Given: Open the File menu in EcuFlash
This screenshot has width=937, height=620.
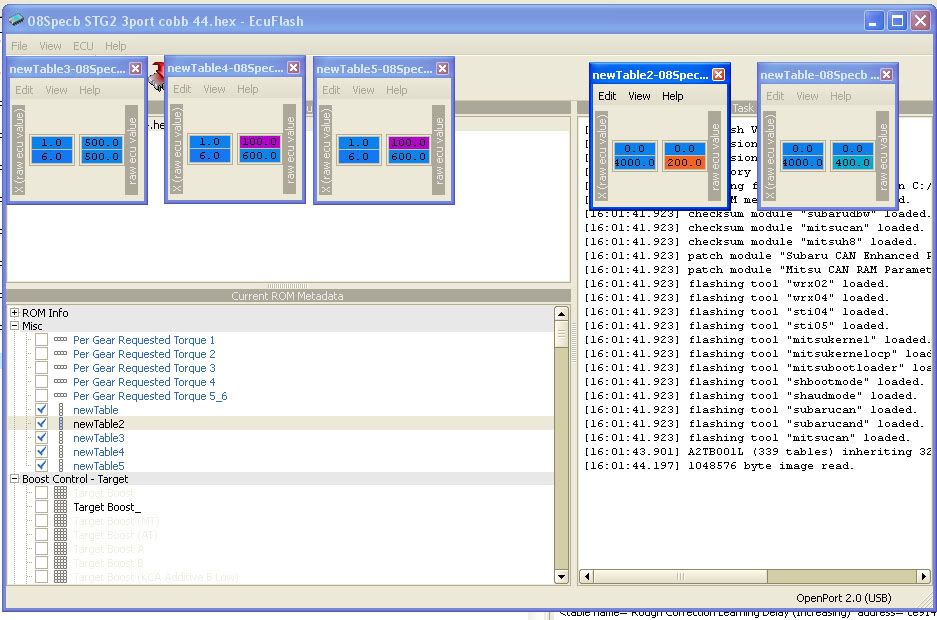Looking at the screenshot, I should (19, 46).
